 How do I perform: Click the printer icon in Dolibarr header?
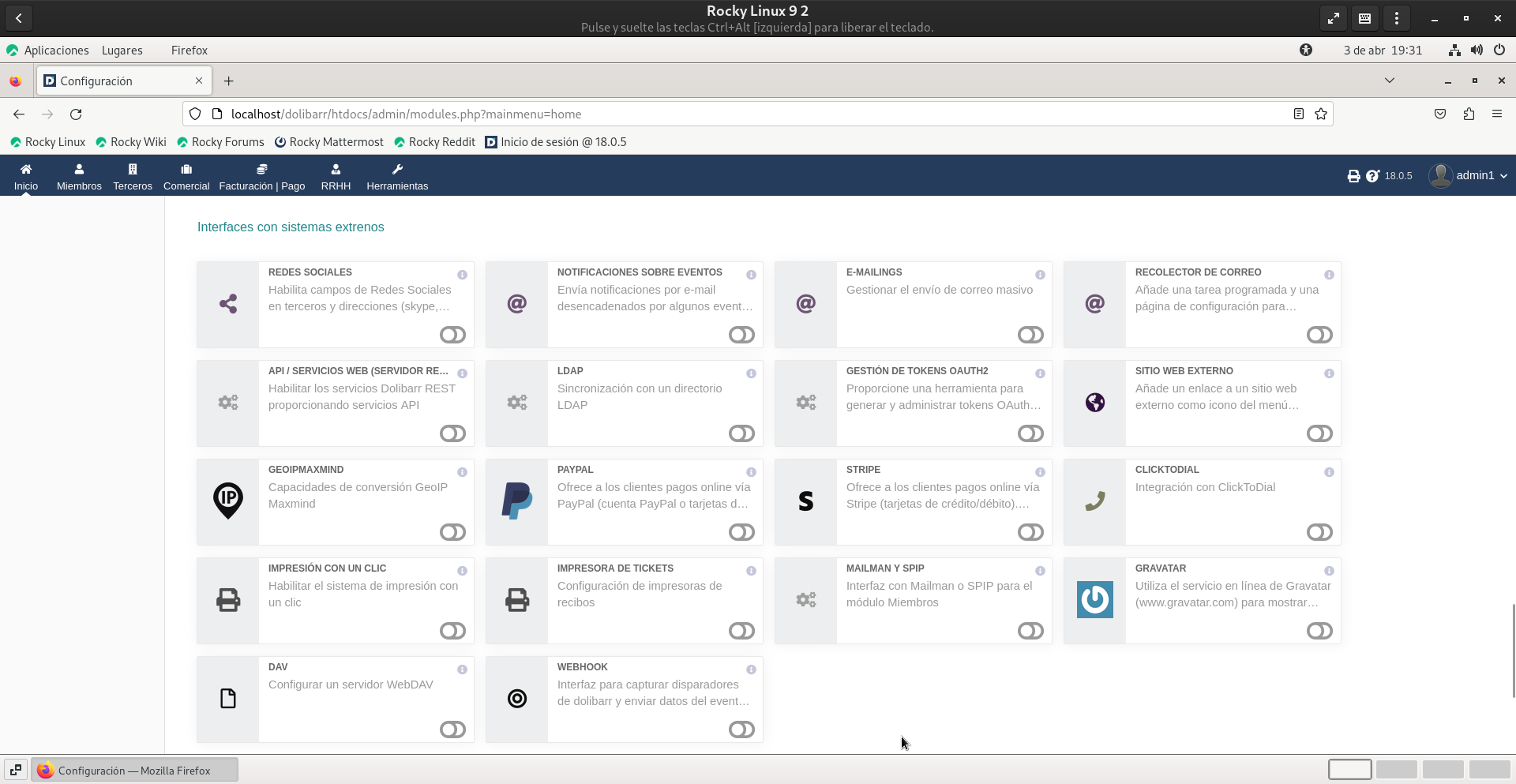coord(1353,176)
